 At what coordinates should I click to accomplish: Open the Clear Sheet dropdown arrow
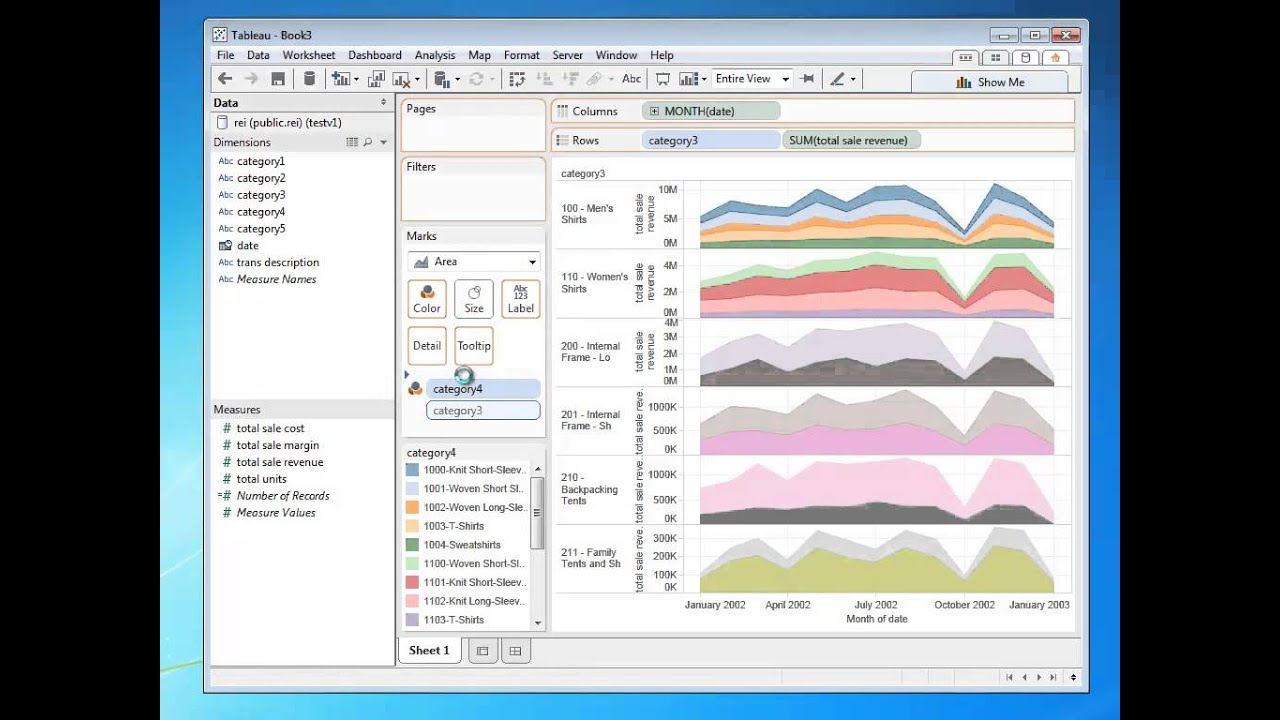tap(417, 80)
